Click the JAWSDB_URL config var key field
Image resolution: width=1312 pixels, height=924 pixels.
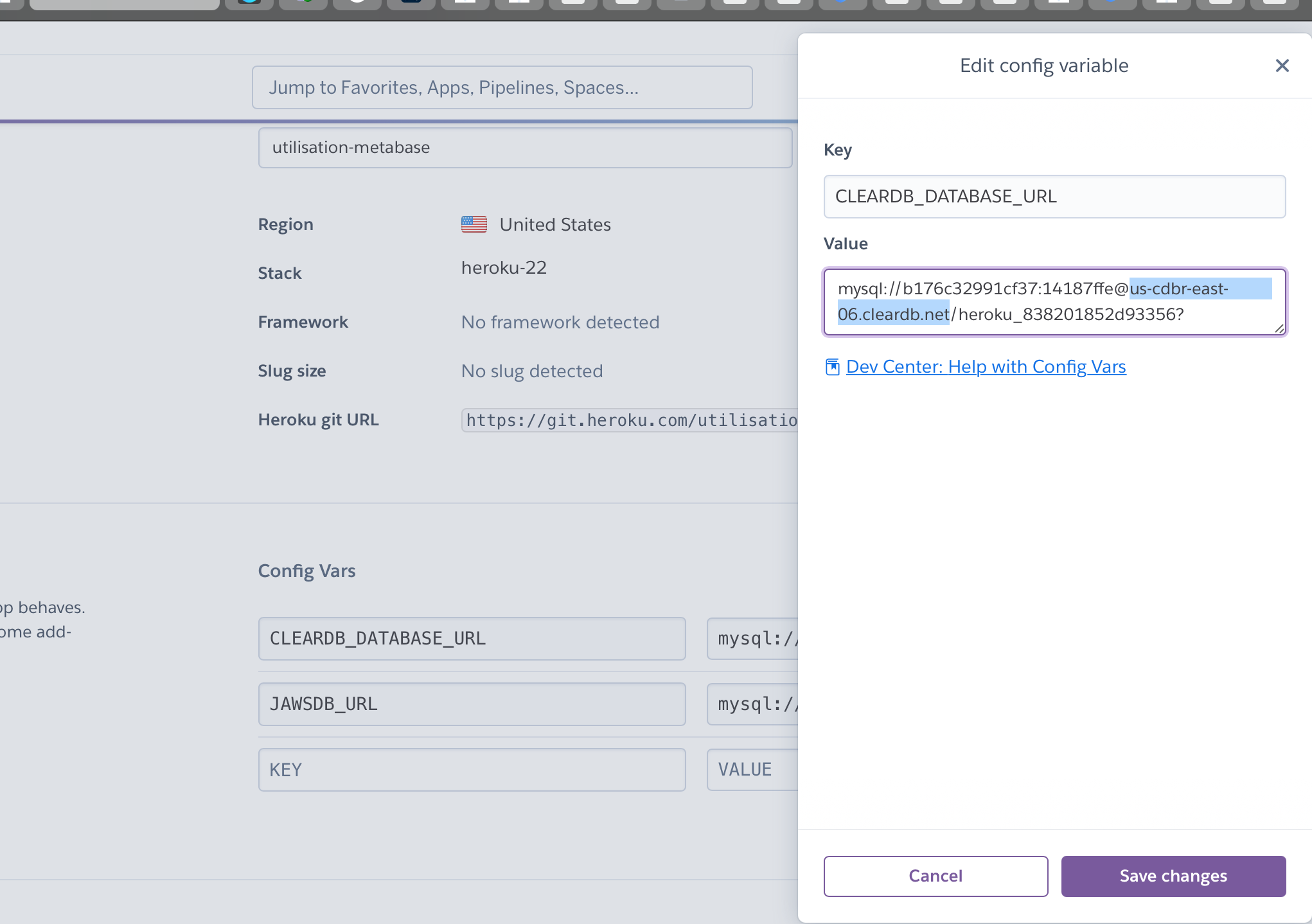click(472, 704)
